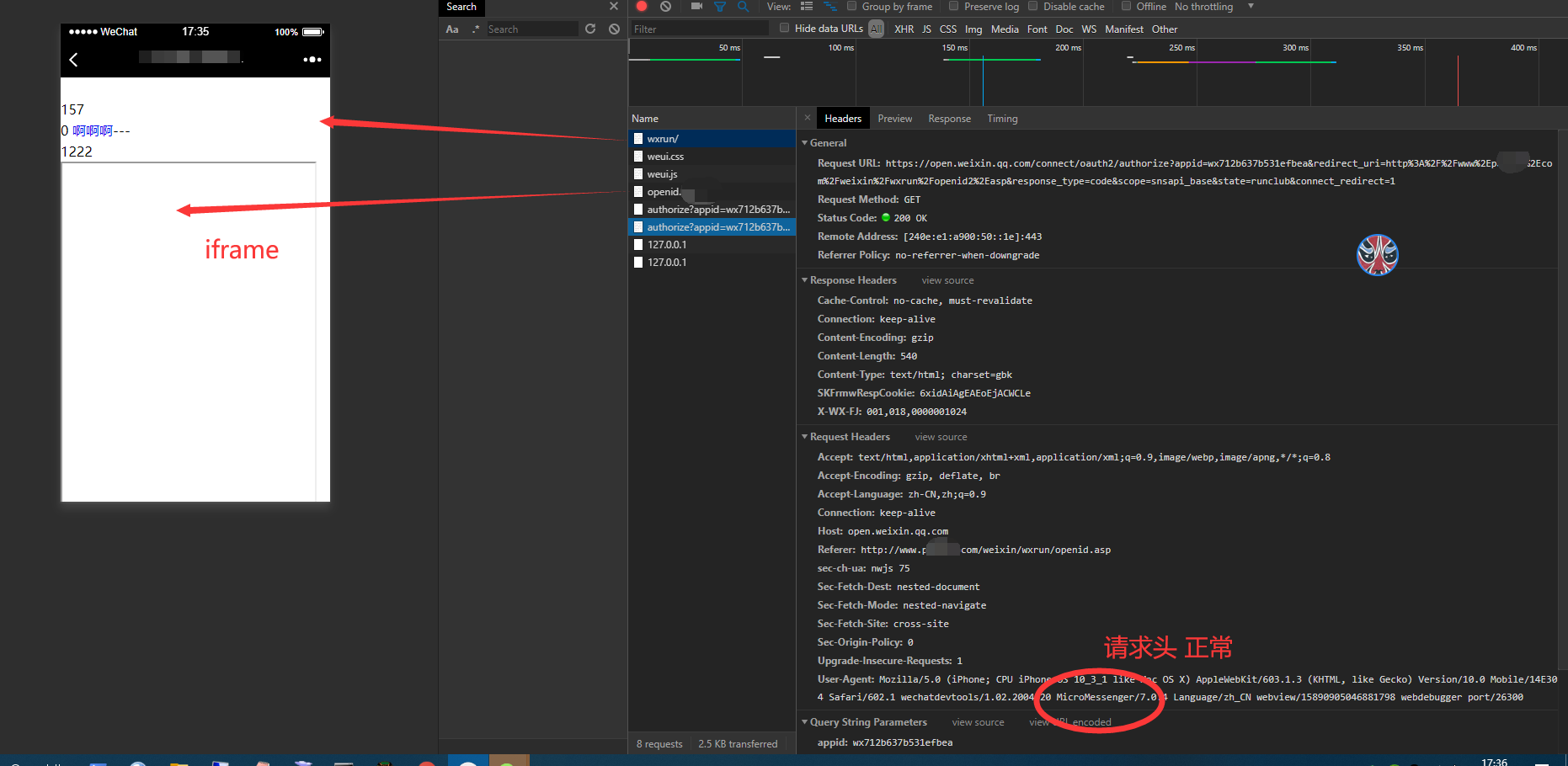Refresh the search results
Screen dimensions: 1568x766
pos(590,29)
